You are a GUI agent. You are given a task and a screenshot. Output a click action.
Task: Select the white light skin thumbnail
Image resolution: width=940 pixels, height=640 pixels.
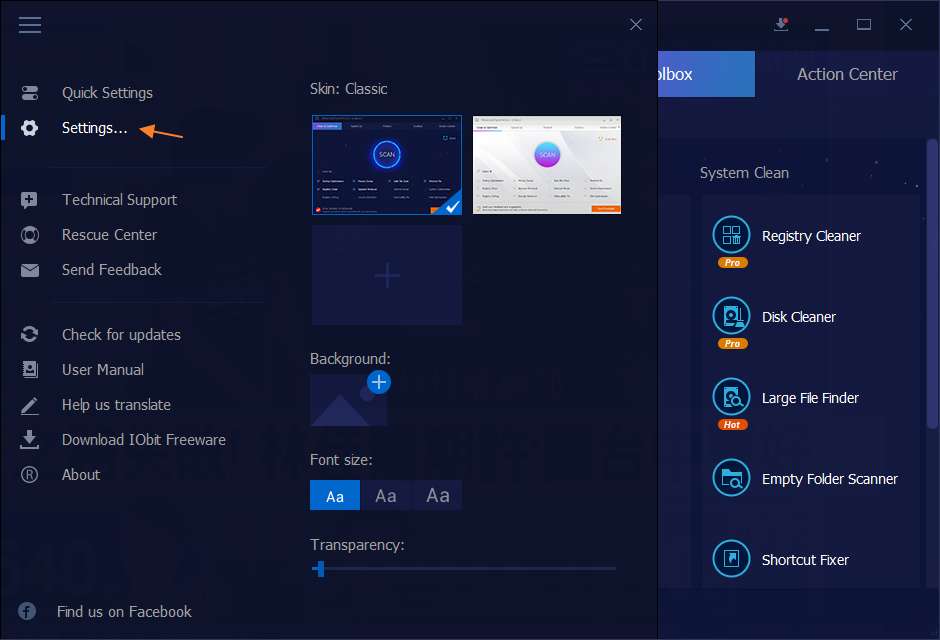click(x=547, y=165)
